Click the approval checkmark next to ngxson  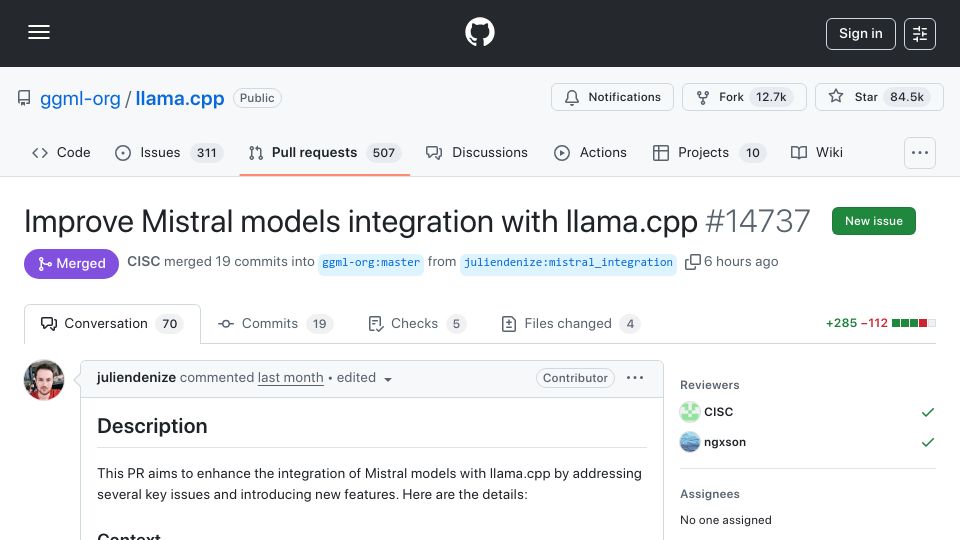(x=928, y=442)
